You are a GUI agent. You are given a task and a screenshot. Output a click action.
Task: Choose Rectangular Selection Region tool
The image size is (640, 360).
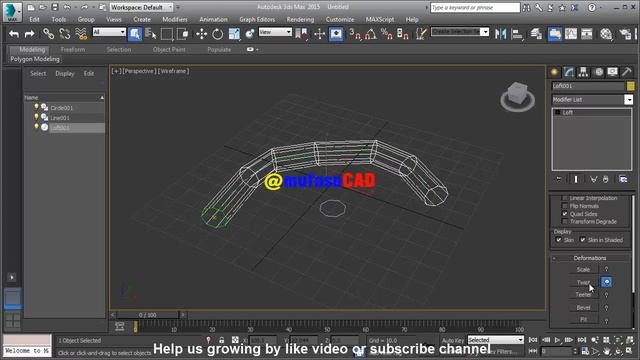167,34
